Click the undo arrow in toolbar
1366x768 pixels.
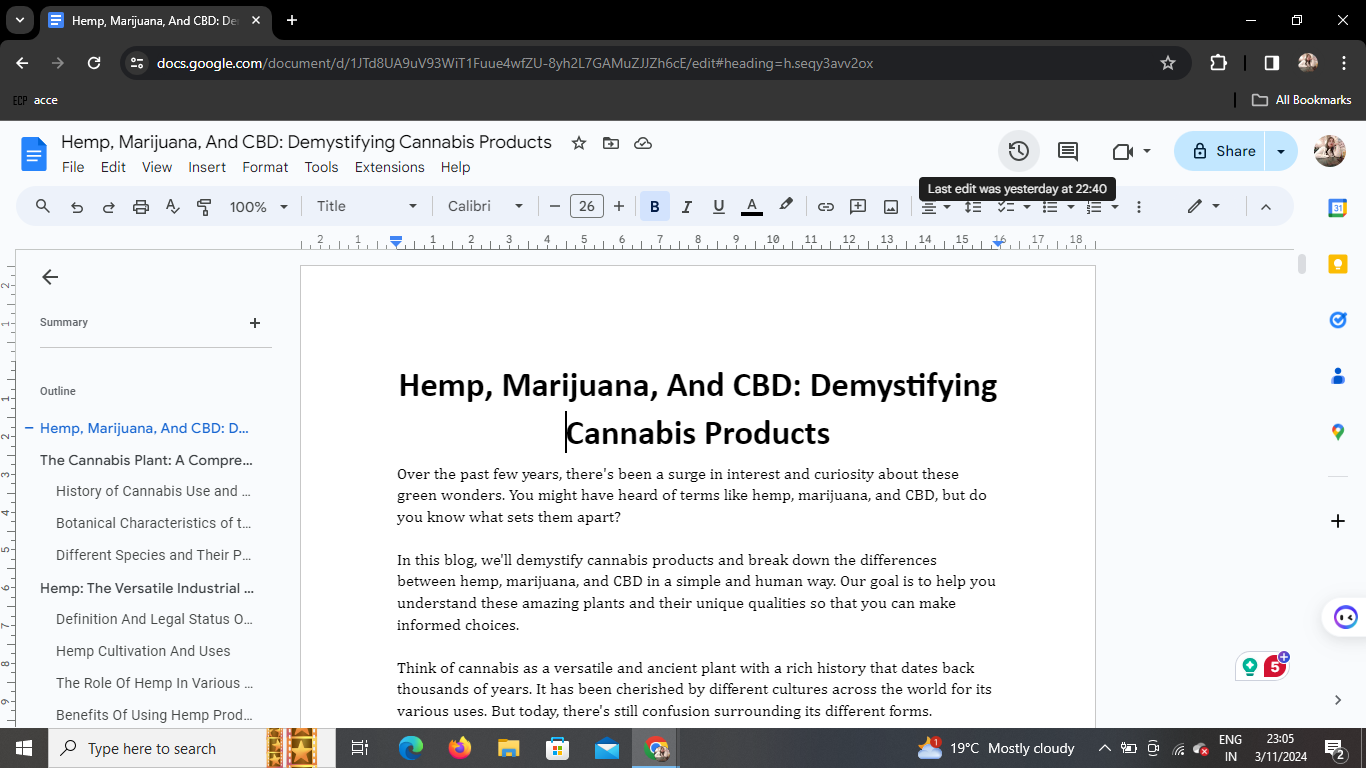(77, 207)
